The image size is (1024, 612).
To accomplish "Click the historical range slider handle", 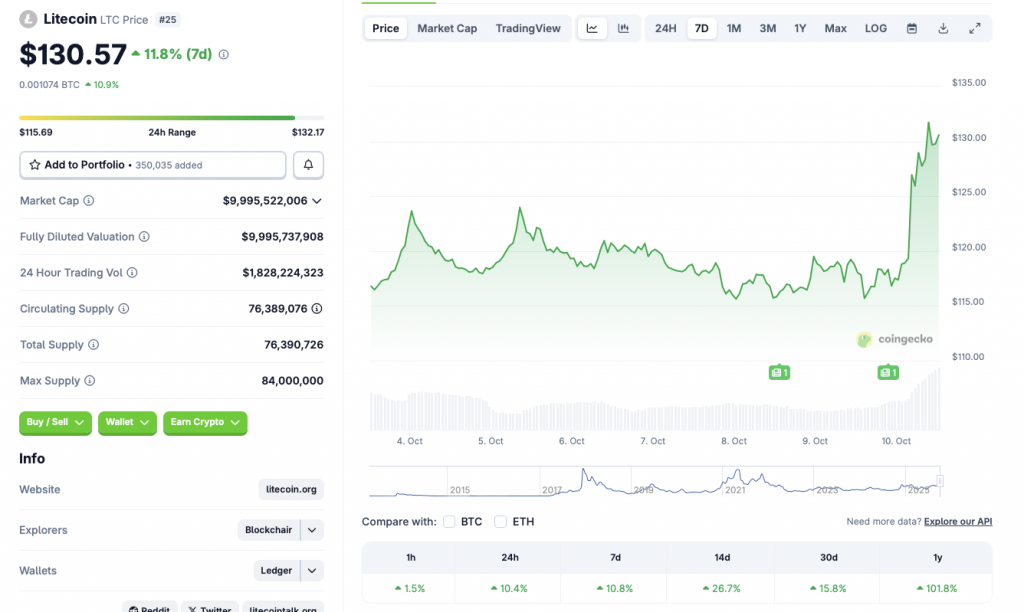I will 939,481.
